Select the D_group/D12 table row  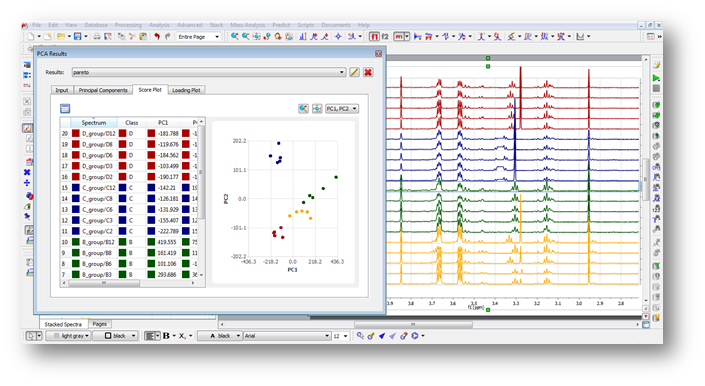130,133
